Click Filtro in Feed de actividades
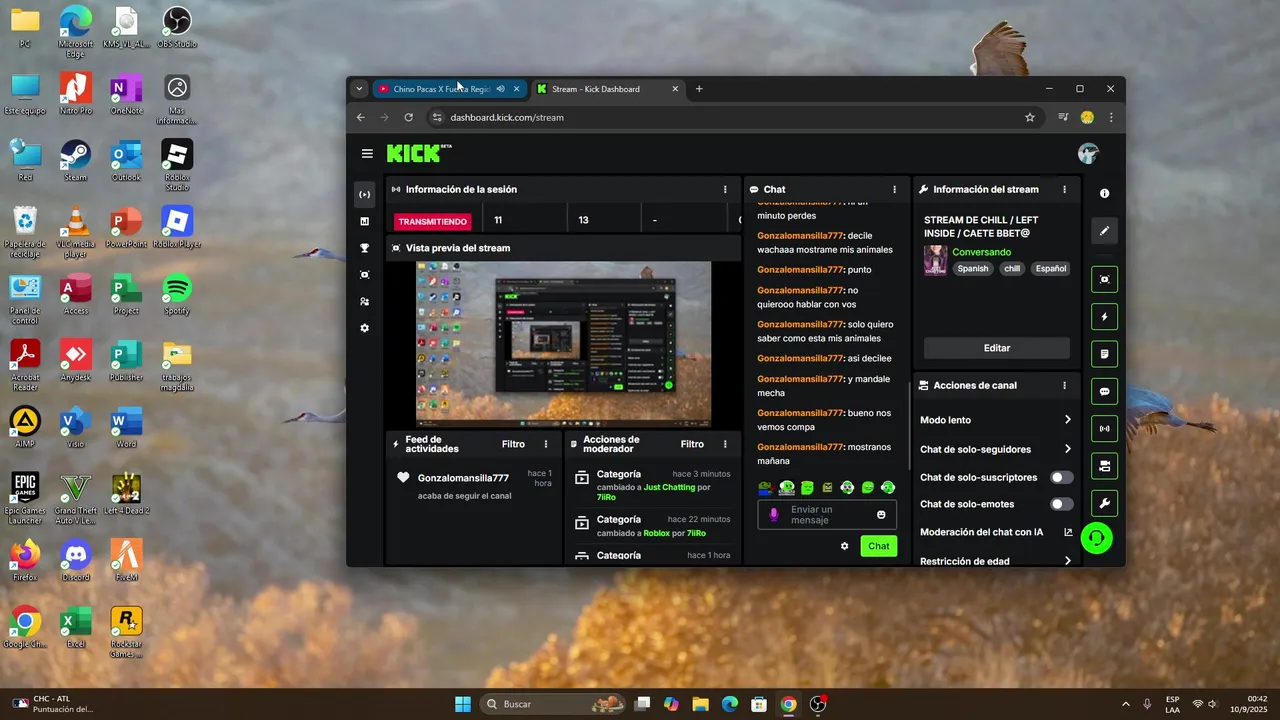The width and height of the screenshot is (1280, 720). point(513,444)
